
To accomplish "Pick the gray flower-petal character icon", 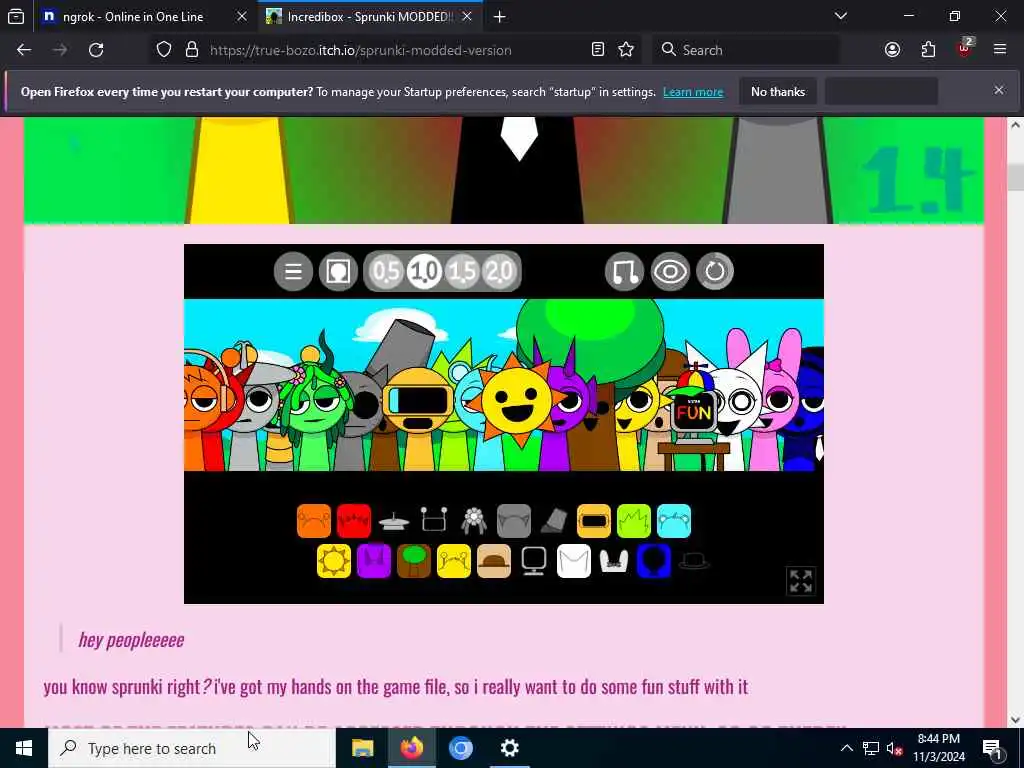I will click(x=473, y=521).
